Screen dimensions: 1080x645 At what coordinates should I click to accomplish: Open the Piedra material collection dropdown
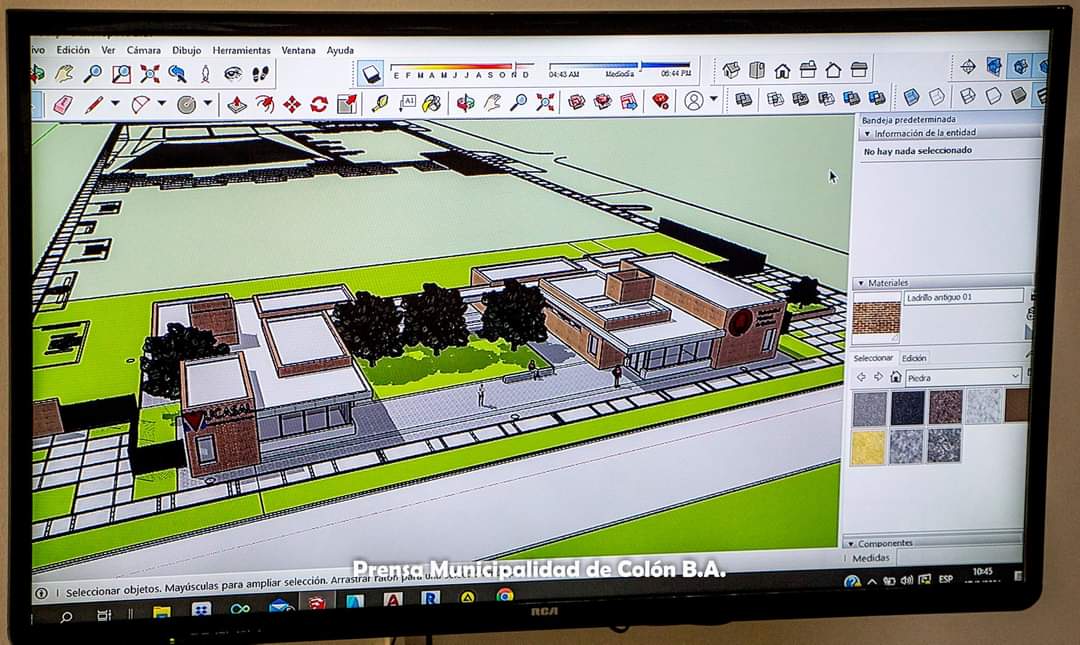[1015, 377]
